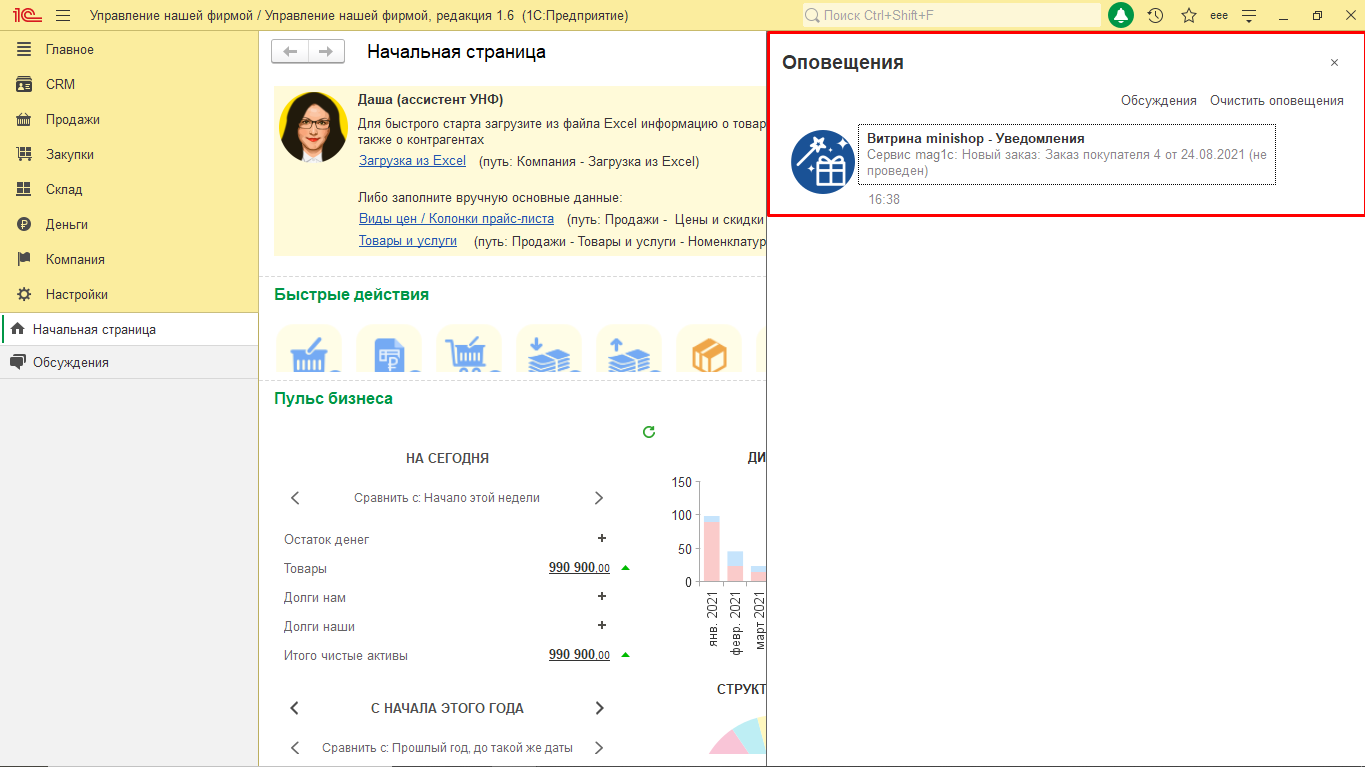Refresh business pulse with green reload icon
The height and width of the screenshot is (767, 1365).
[648, 432]
